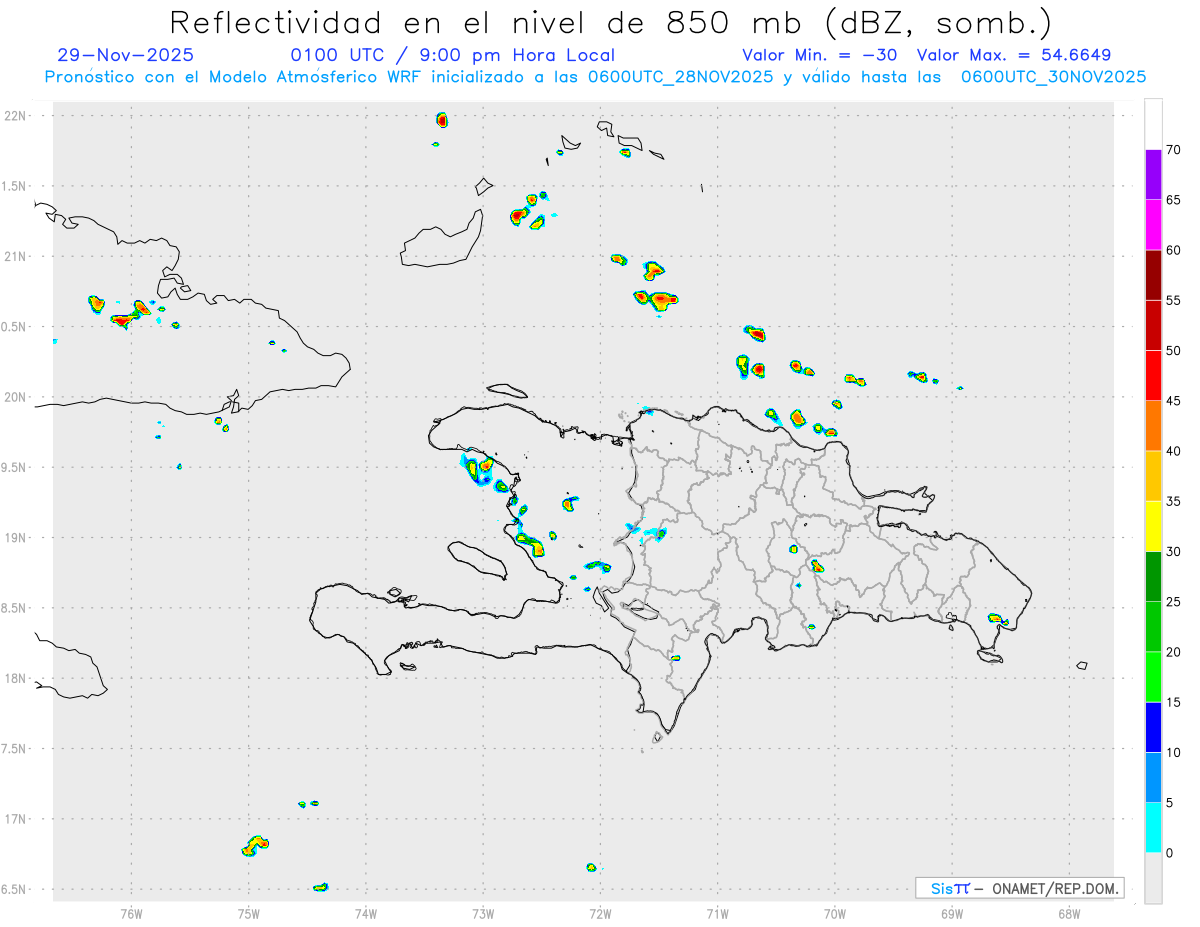Click the '72W' longitude label

point(600,913)
